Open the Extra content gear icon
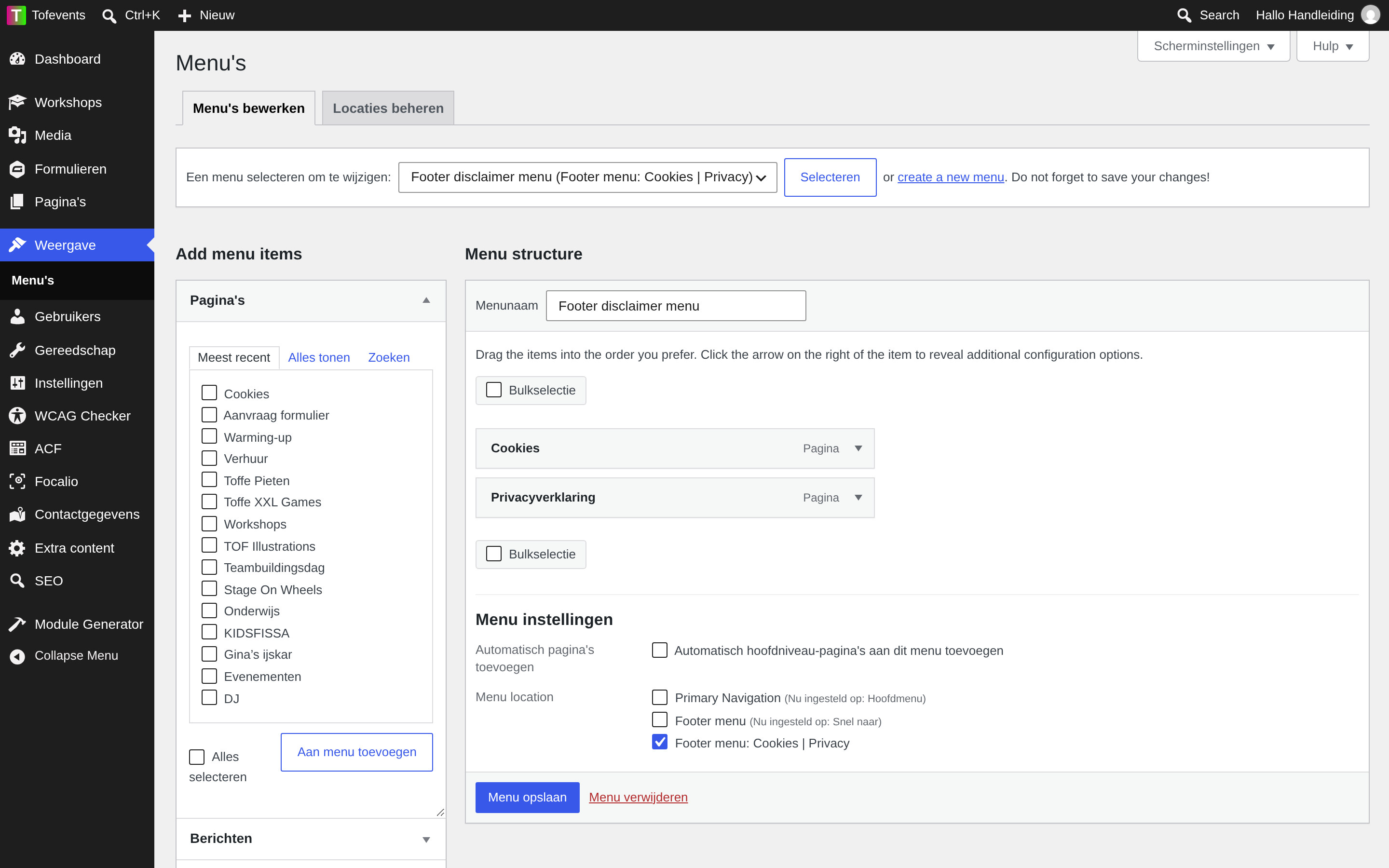This screenshot has width=1389, height=868. pyautogui.click(x=17, y=548)
